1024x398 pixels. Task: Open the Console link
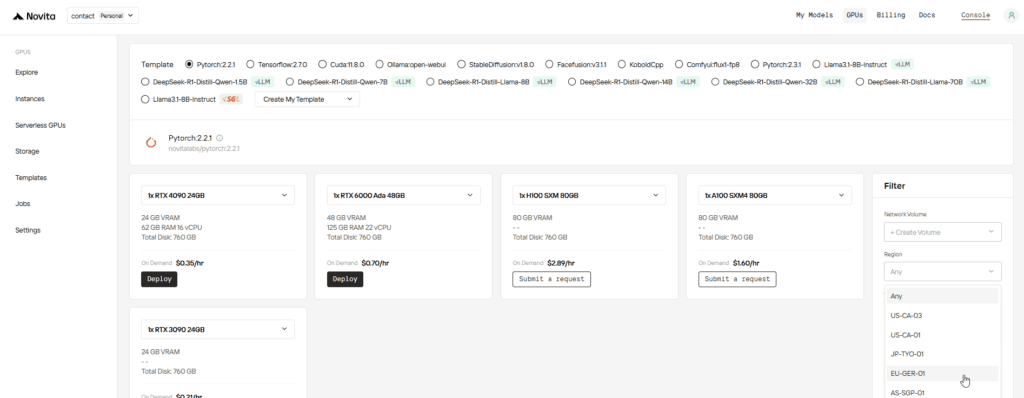point(975,15)
